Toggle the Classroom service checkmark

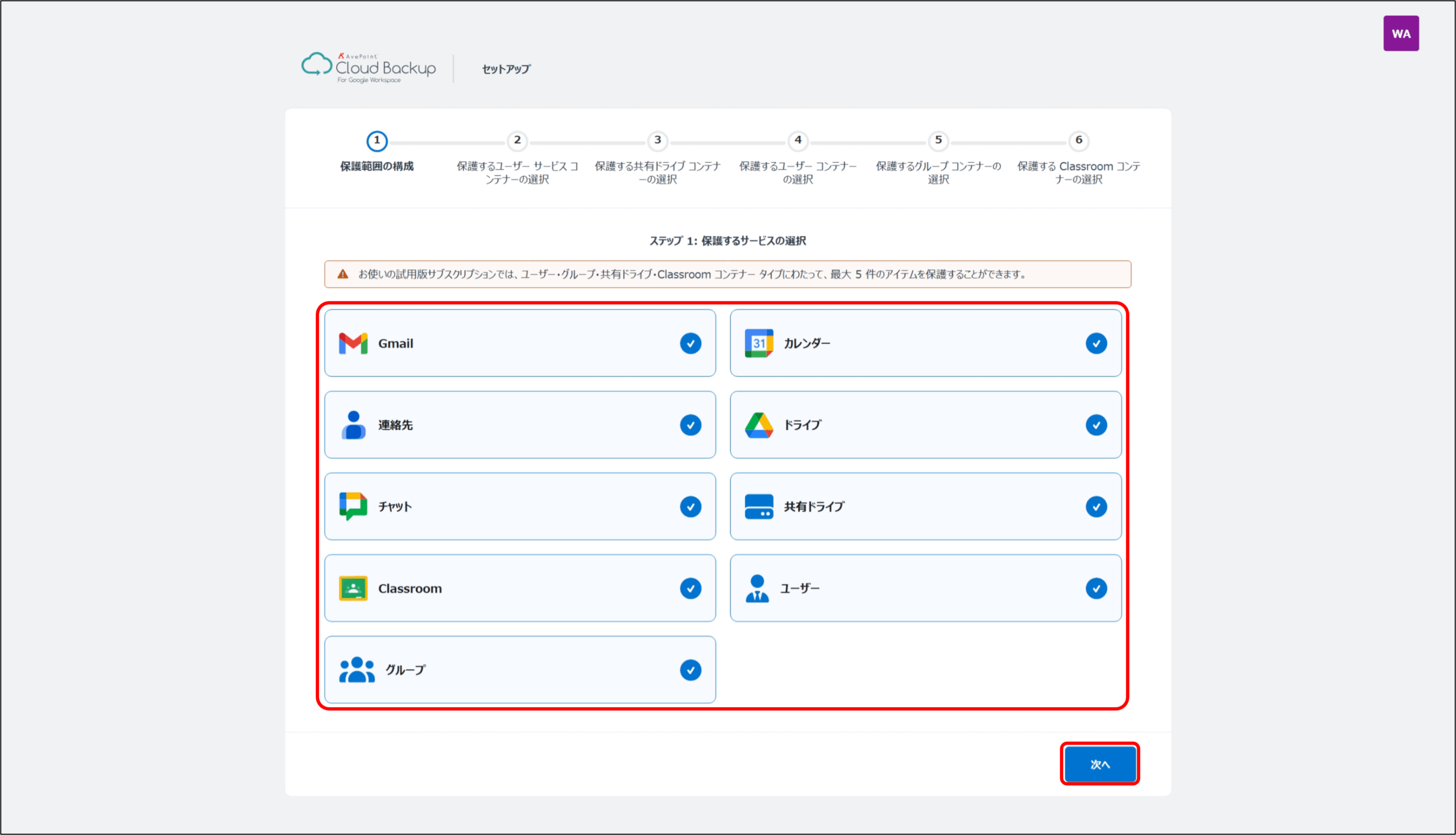pos(690,588)
